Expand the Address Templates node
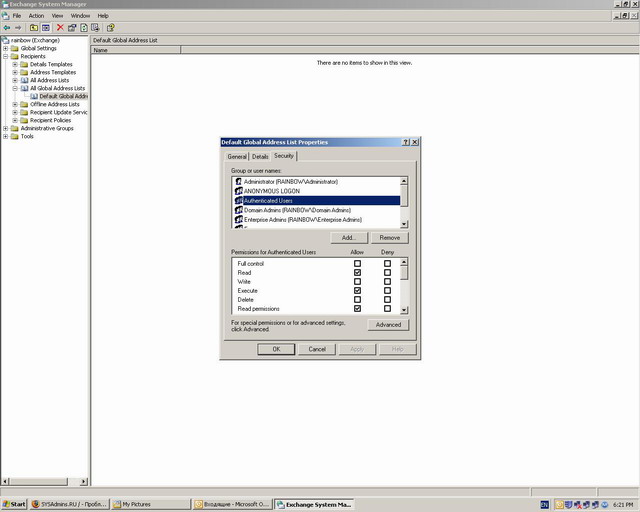The width and height of the screenshot is (640, 512). click(x=15, y=72)
